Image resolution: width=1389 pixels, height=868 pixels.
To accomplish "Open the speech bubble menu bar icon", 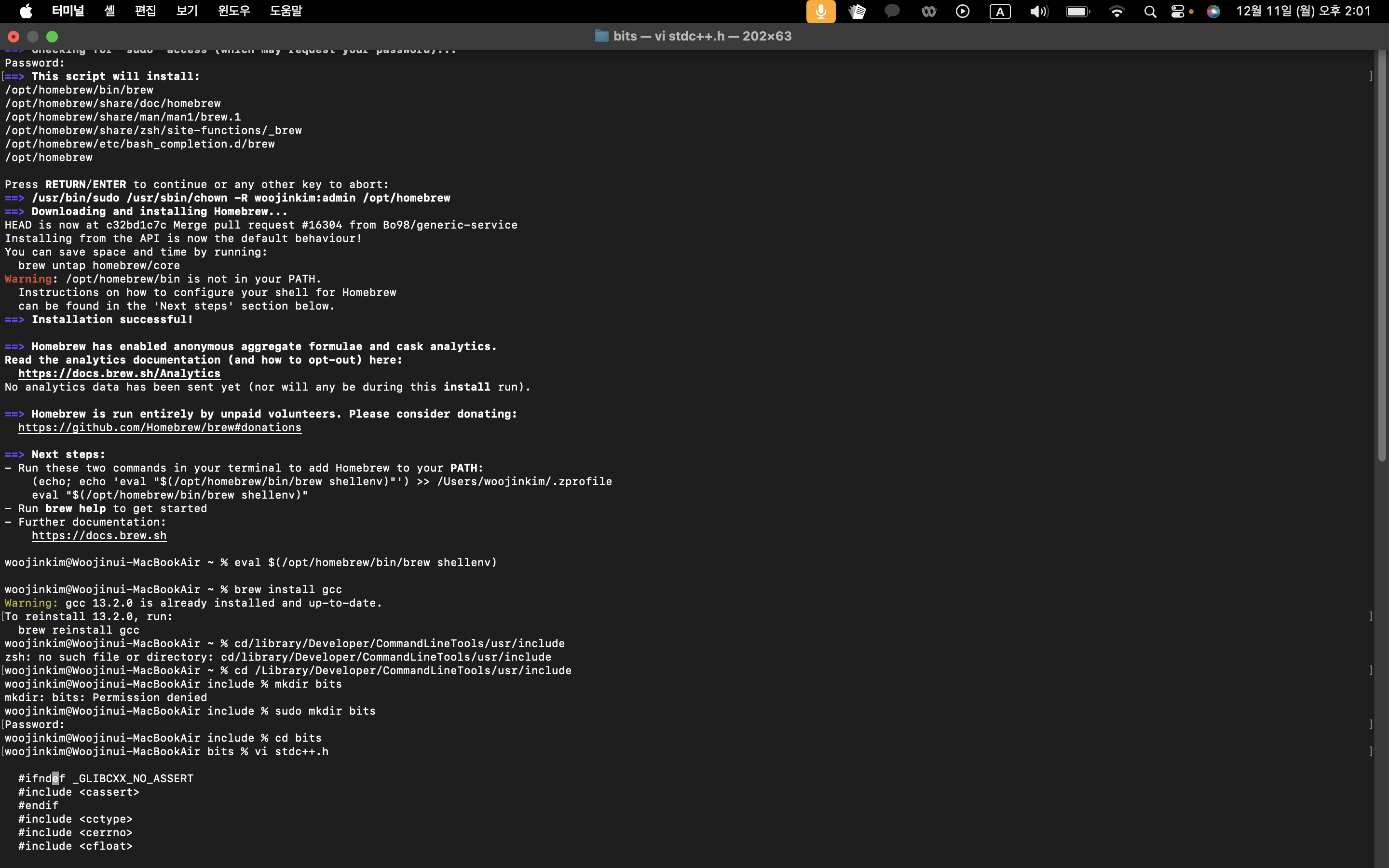I will click(892, 12).
